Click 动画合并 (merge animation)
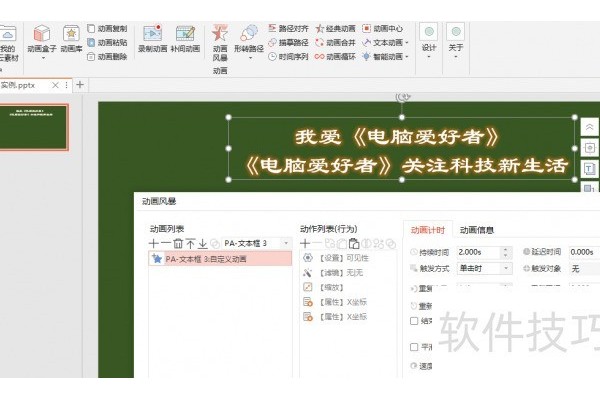Image resolution: width=600 pixels, height=400 pixels. click(336, 42)
